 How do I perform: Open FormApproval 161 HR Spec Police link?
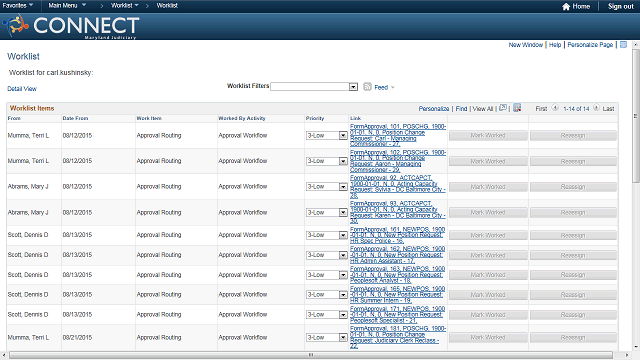pyautogui.click(x=398, y=235)
